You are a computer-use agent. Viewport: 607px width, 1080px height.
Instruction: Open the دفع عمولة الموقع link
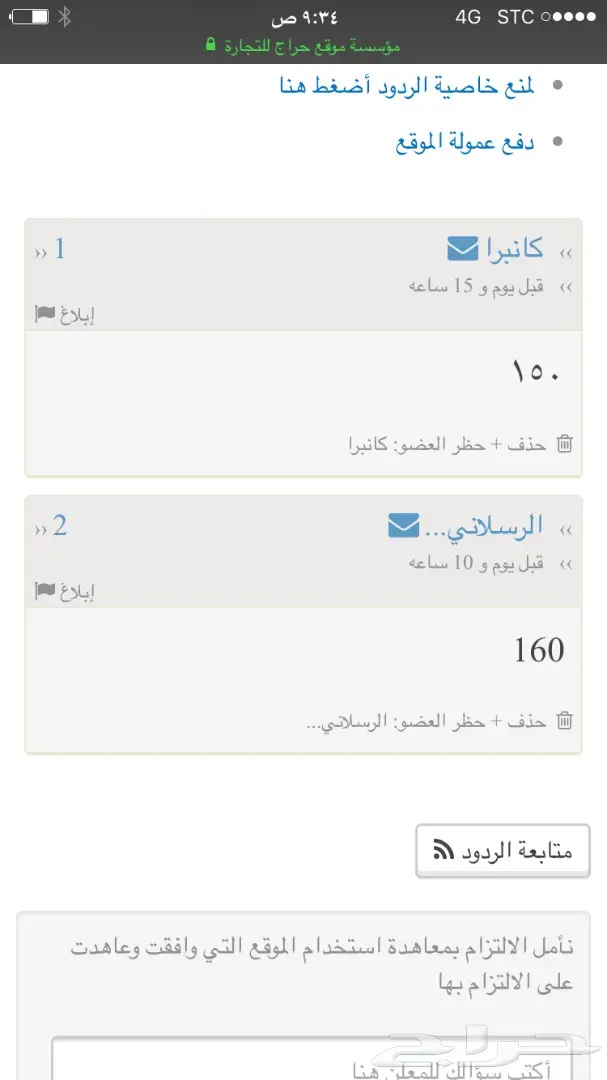pyautogui.click(x=466, y=141)
